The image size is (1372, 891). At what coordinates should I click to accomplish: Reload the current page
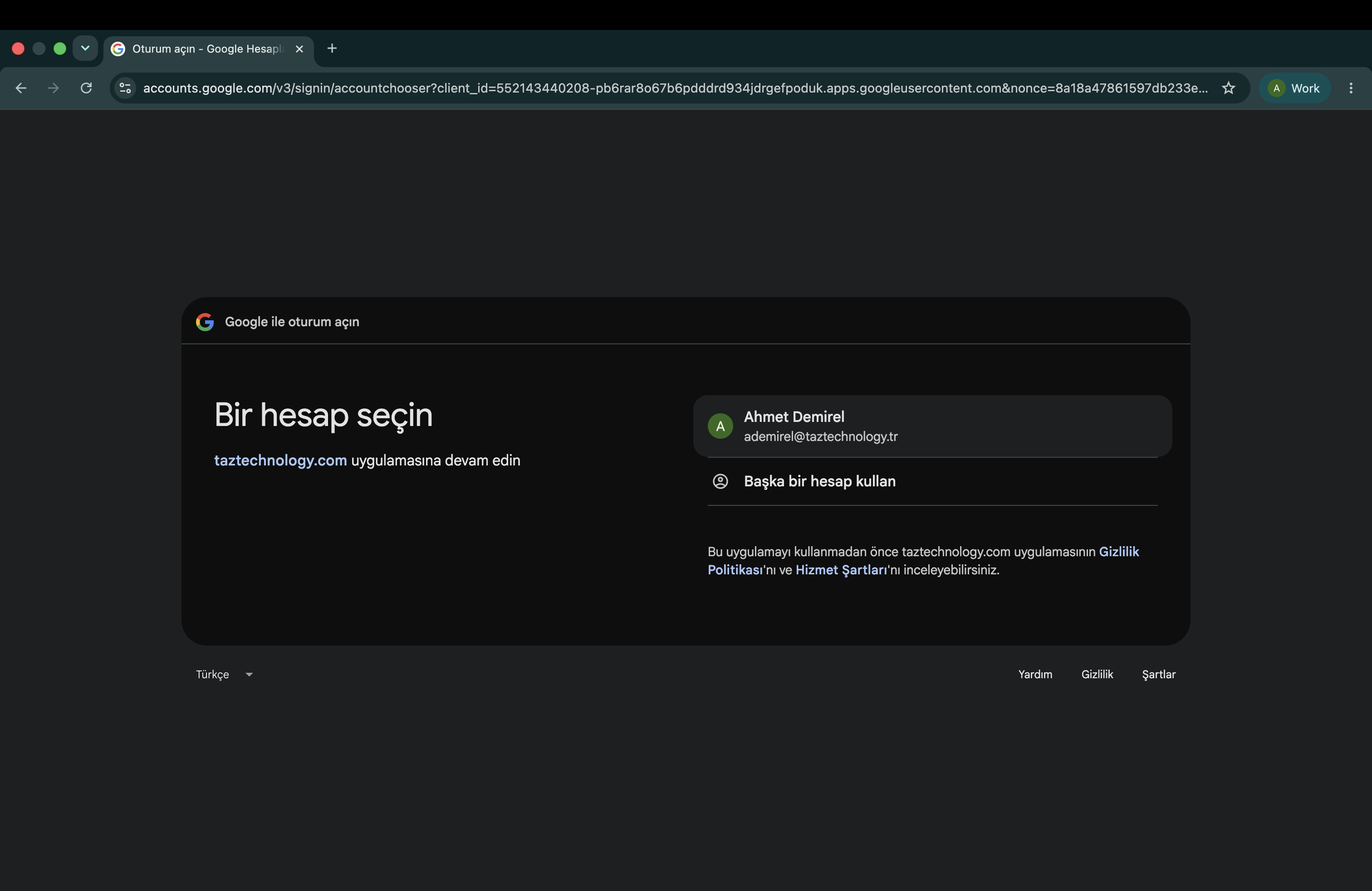tap(86, 88)
